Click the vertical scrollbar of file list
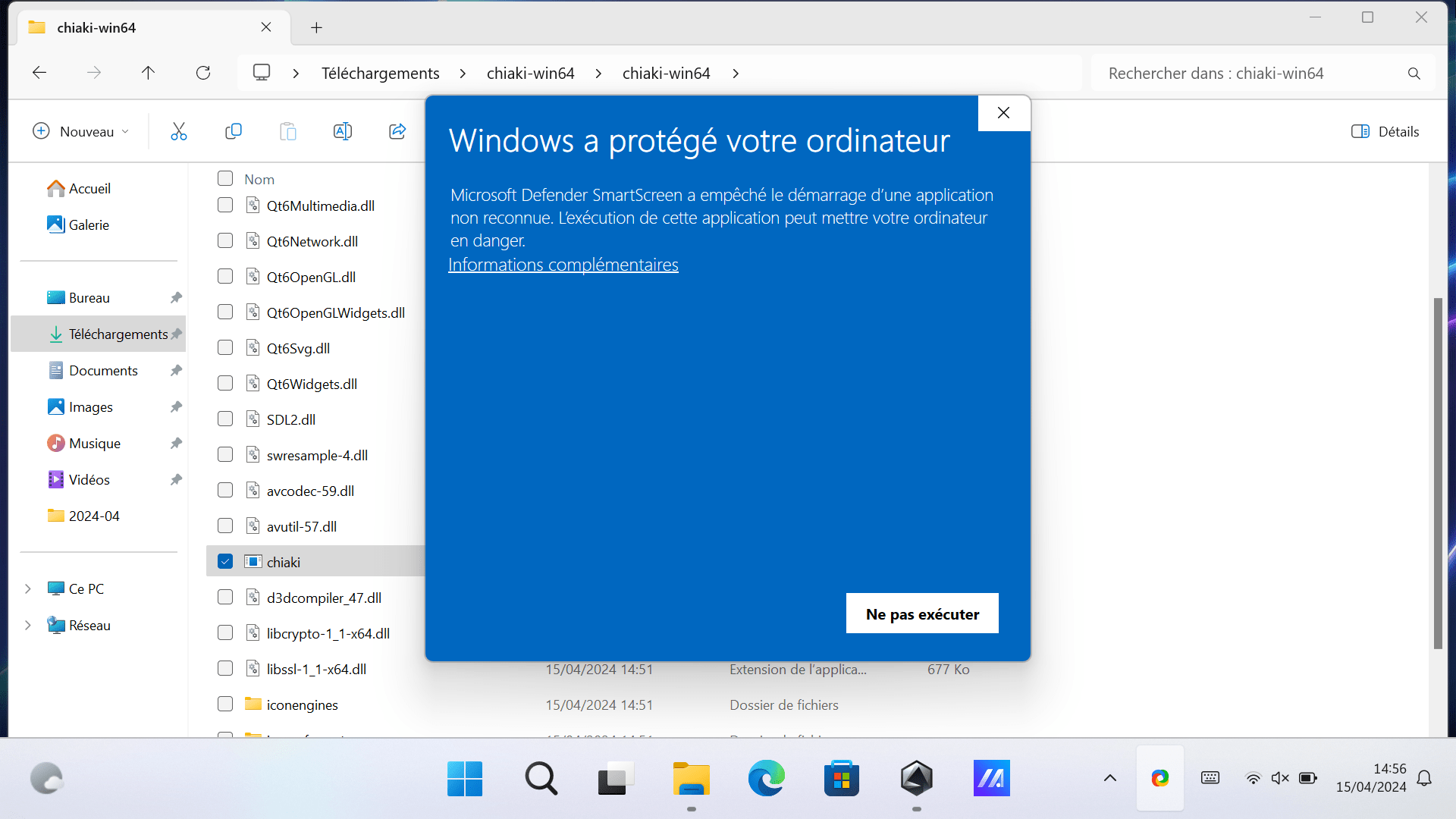The width and height of the screenshot is (1456, 819). point(1438,473)
